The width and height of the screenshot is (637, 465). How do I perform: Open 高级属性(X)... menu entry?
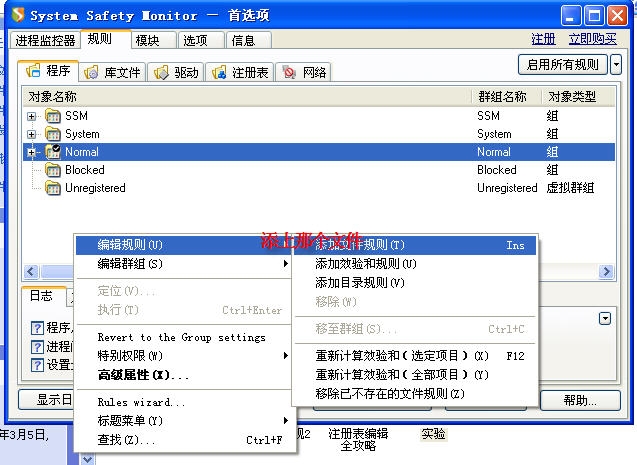click(184, 375)
